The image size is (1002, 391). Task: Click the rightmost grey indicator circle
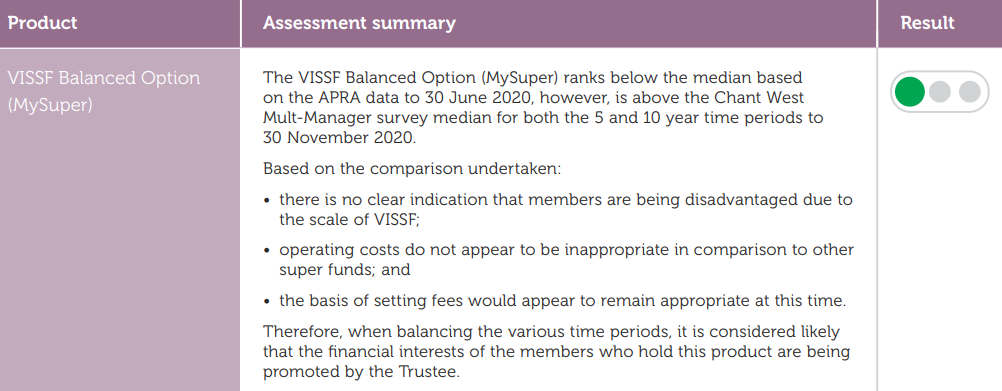(969, 92)
